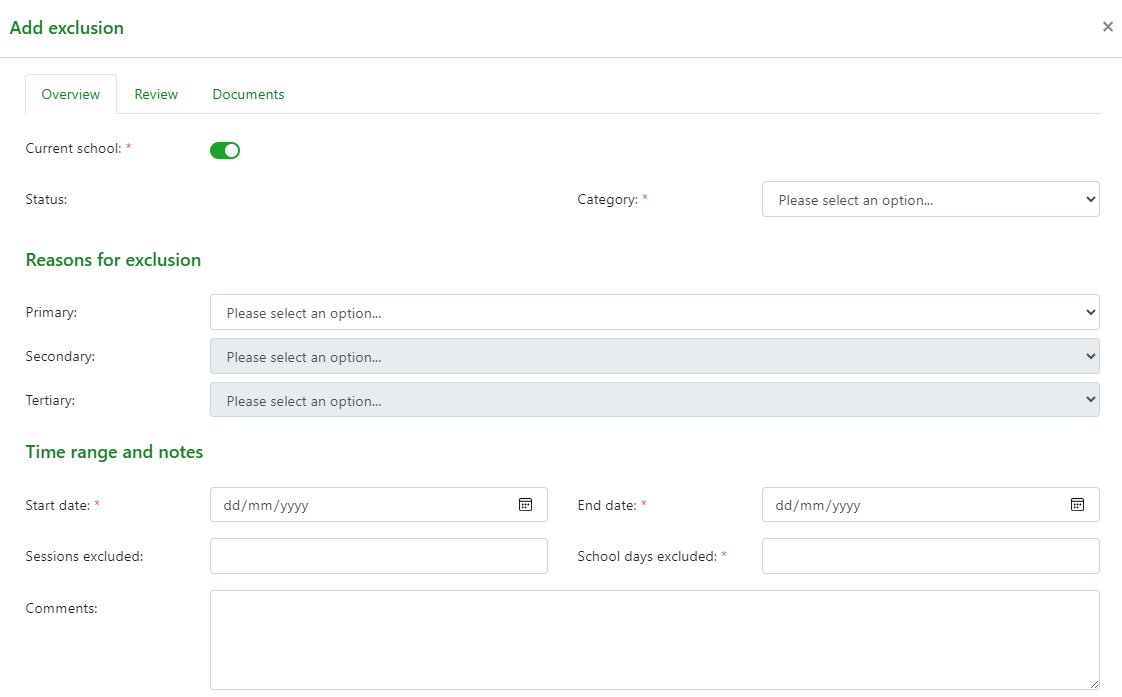
Task: Grab the Comments box resize handle
Action: pyautogui.click(x=1093, y=684)
